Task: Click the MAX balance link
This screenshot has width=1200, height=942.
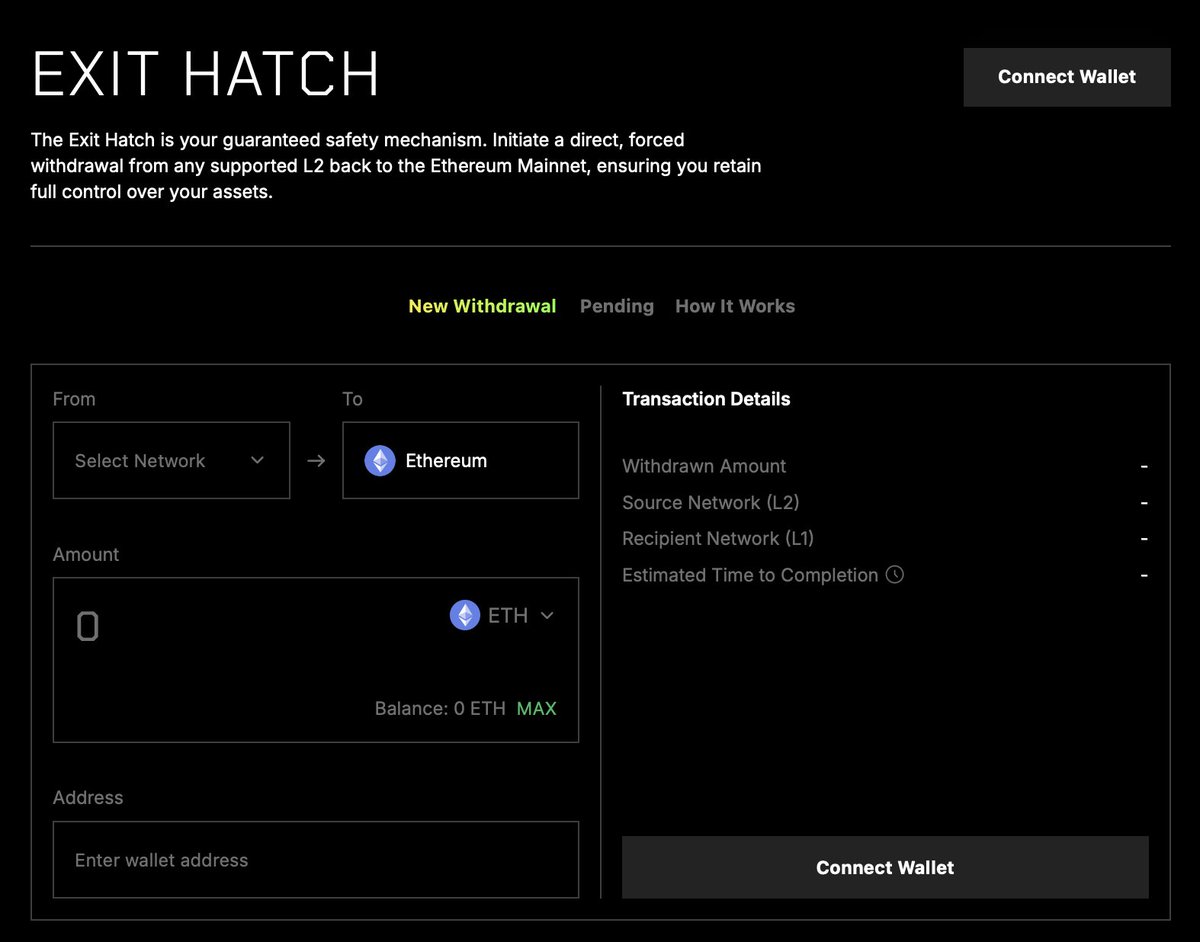Action: pos(537,708)
